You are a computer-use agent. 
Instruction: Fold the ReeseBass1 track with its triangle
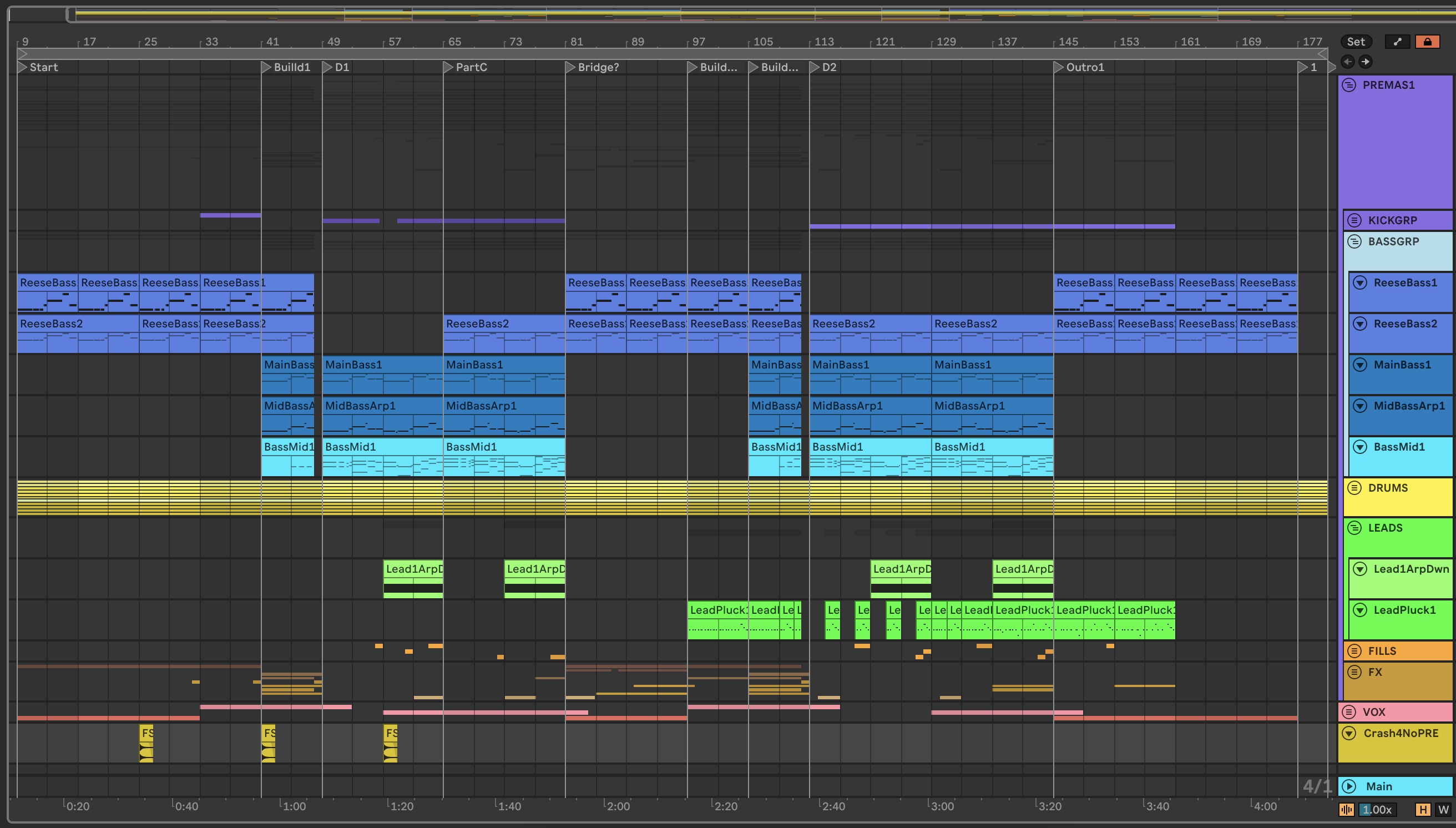[1360, 282]
